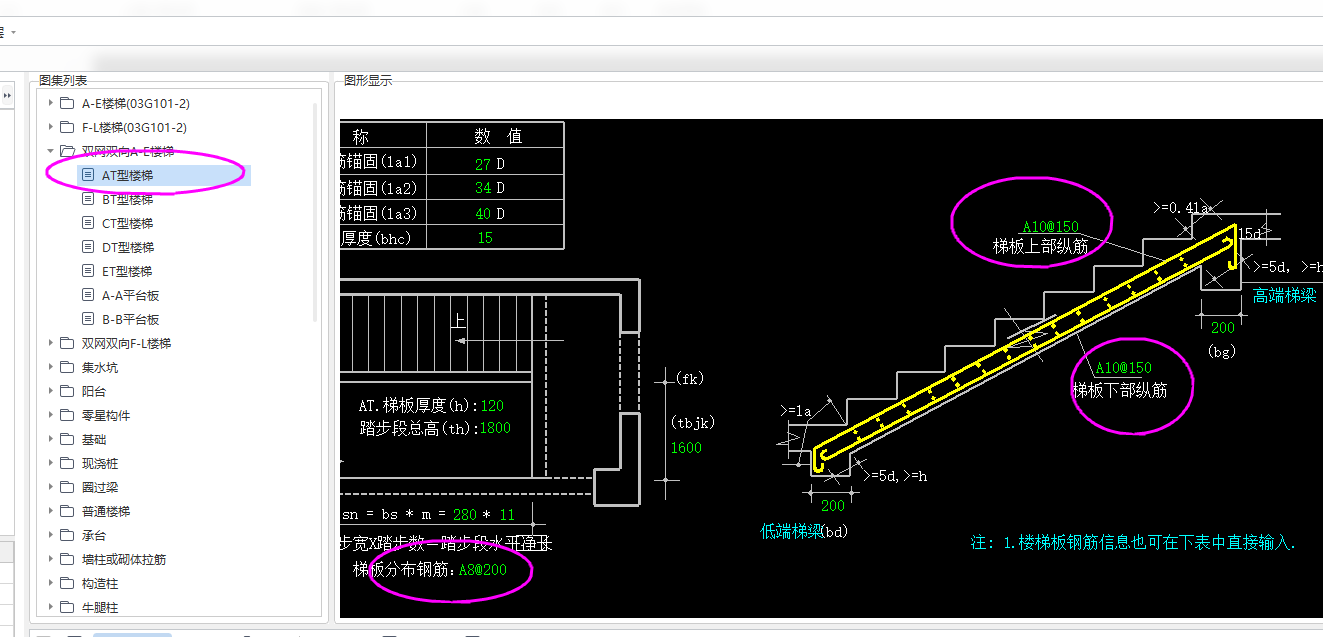Open the small dropdown arrow at top left
1323x637 pixels.
13,32
